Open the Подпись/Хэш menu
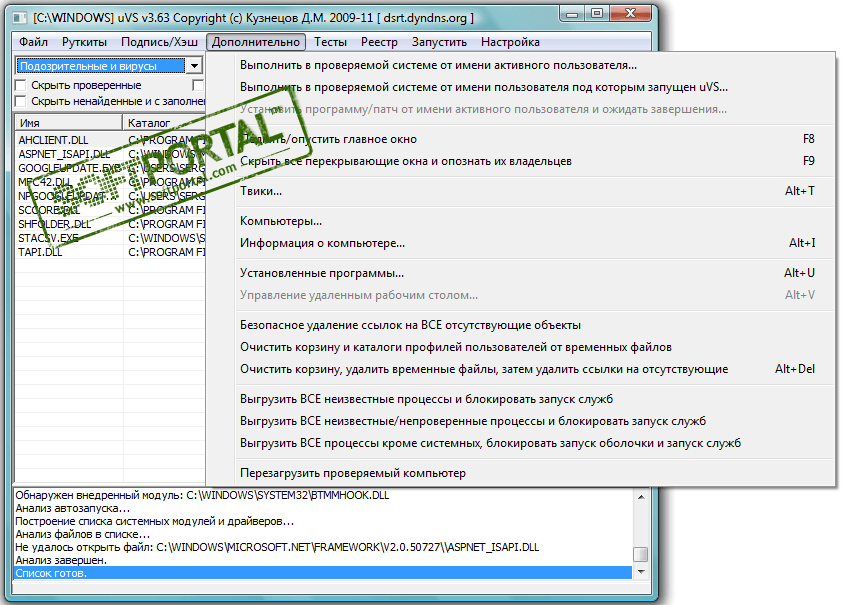This screenshot has height=605, width=843. (x=159, y=42)
